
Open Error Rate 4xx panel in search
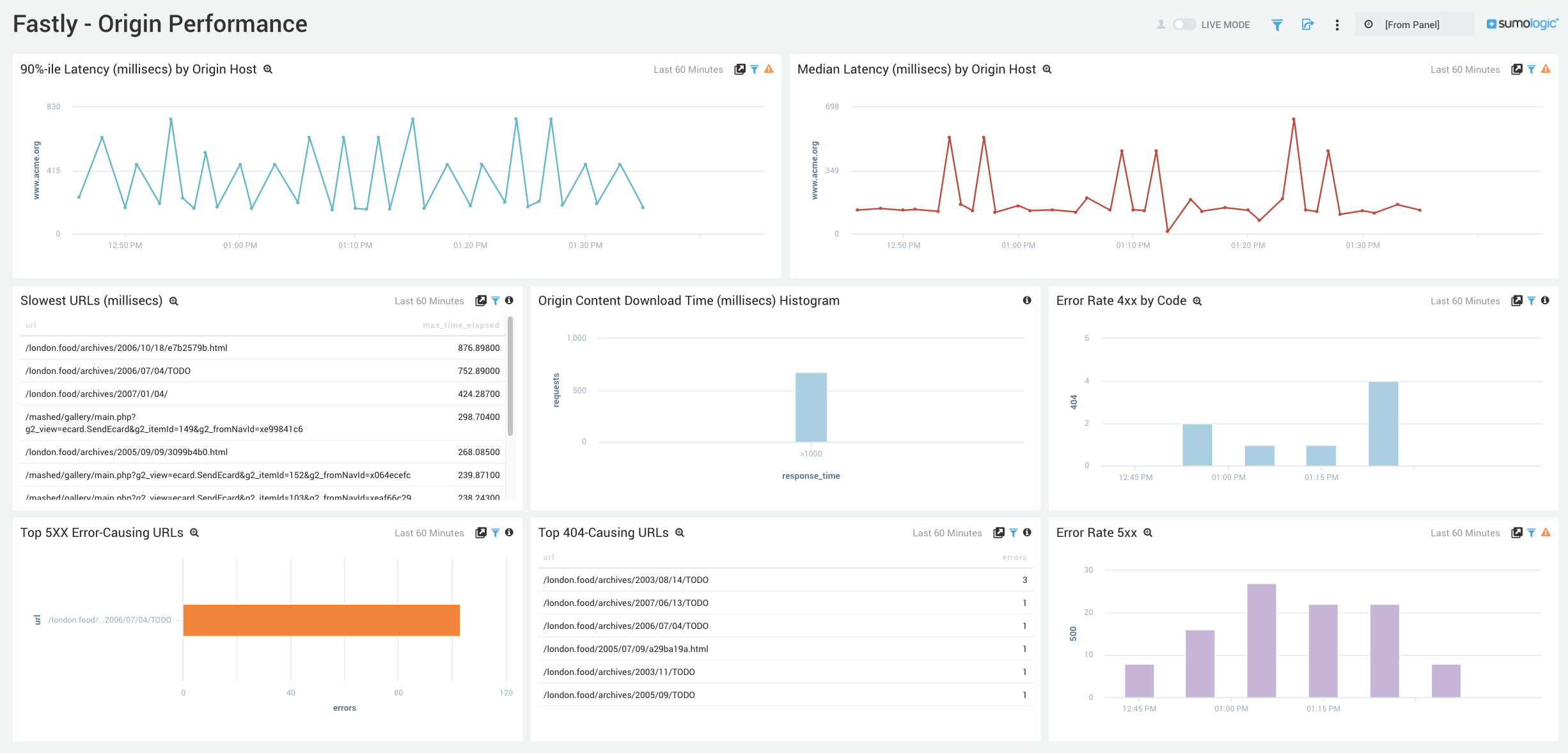point(1517,300)
